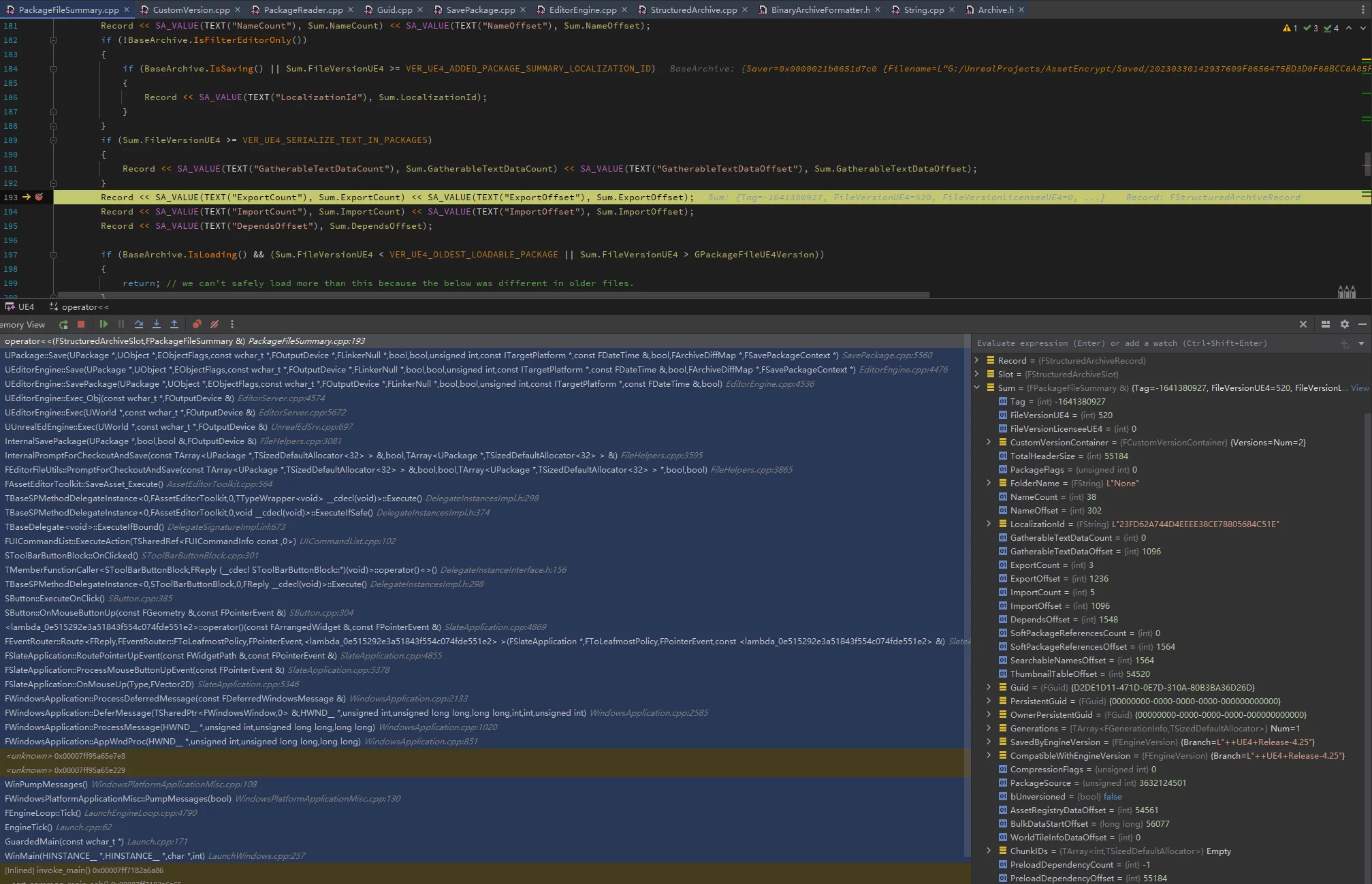The height and width of the screenshot is (884, 1372).
Task: Toggle Mute Breakpoints
Action: [214, 325]
